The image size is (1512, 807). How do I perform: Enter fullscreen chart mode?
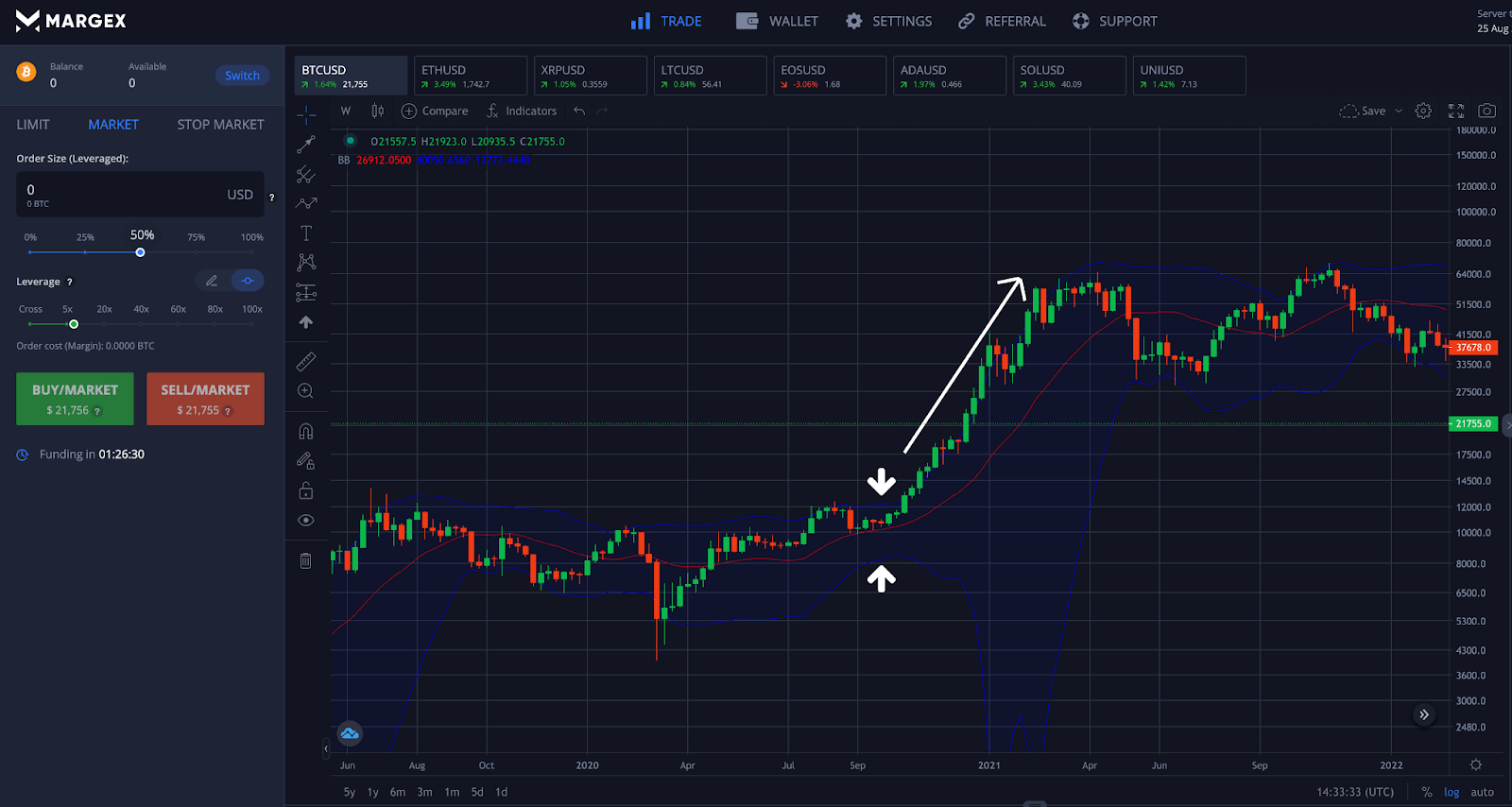(1456, 111)
